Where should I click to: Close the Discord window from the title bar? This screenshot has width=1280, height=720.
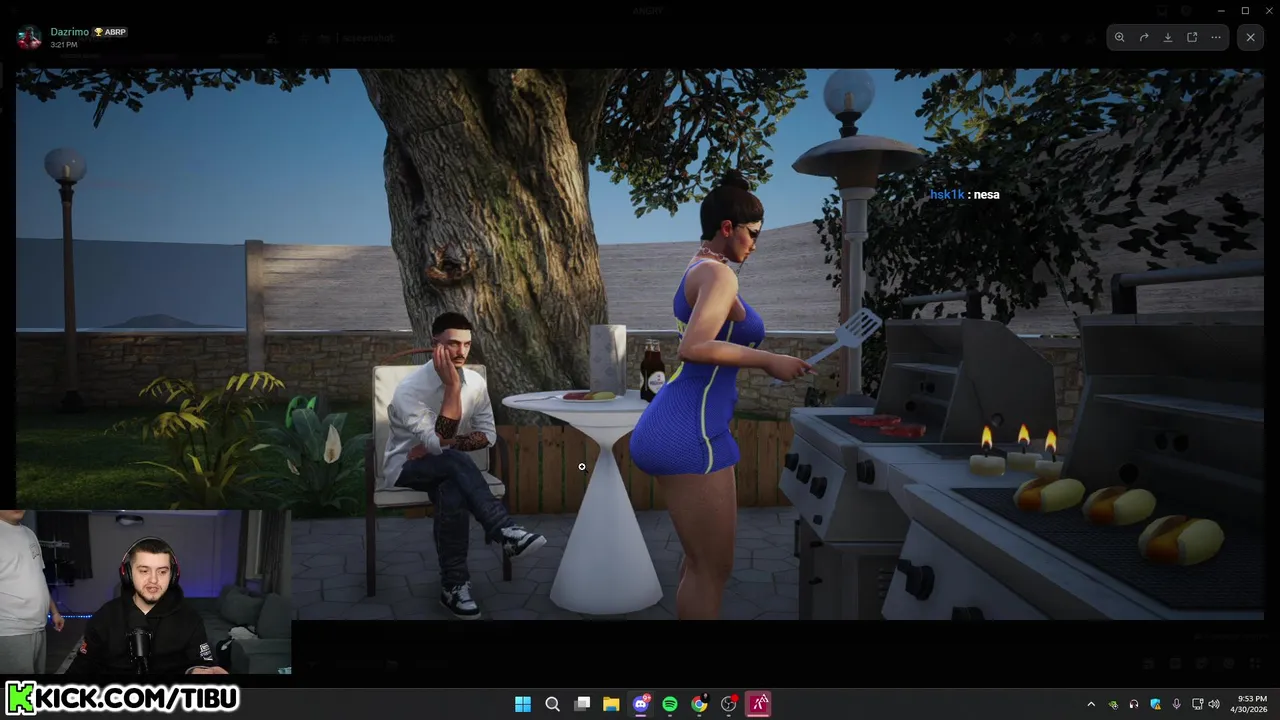click(x=1268, y=10)
